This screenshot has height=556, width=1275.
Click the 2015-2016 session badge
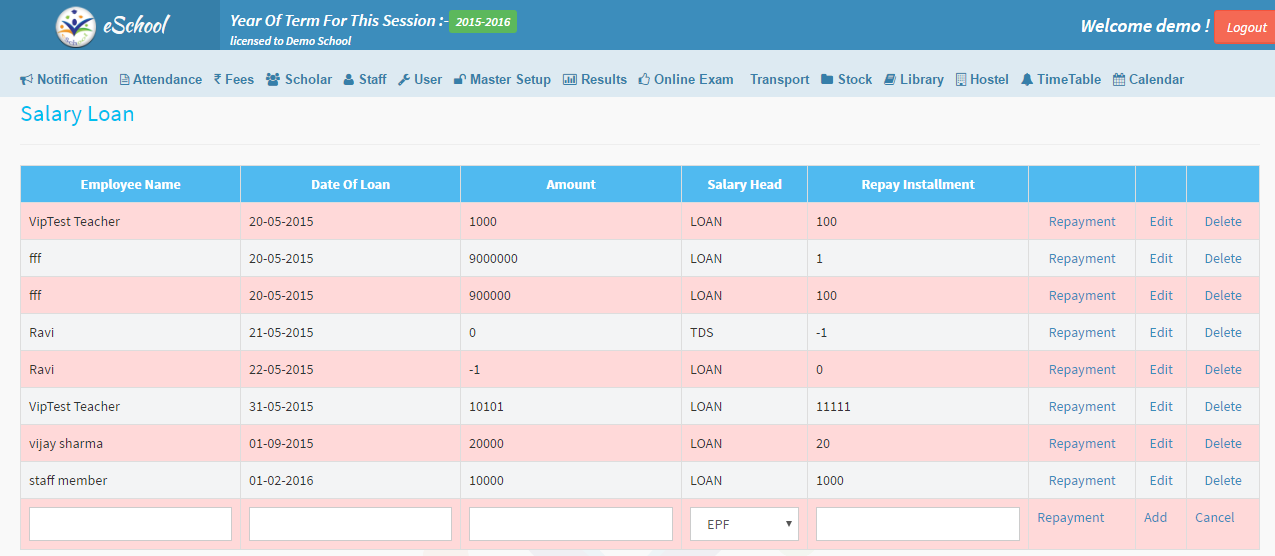pos(483,21)
